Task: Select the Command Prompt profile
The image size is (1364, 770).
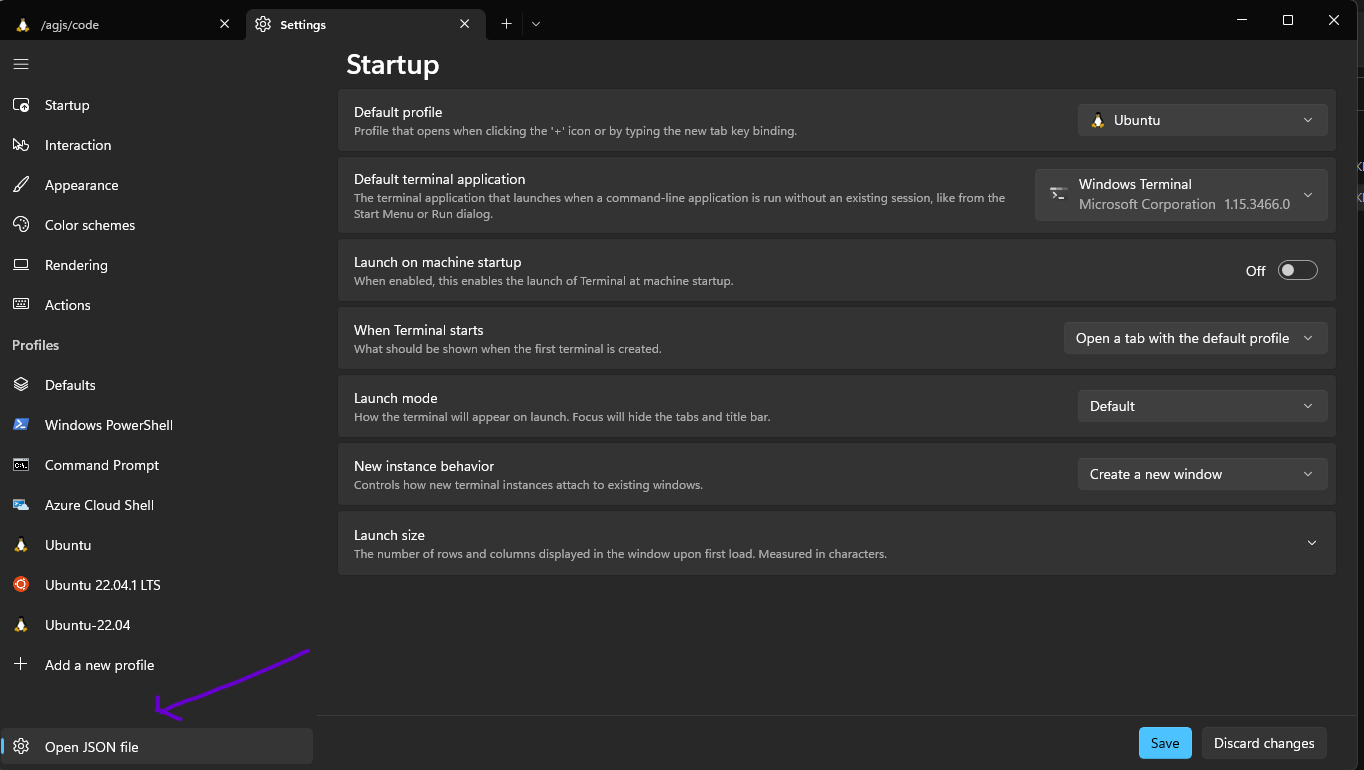Action: click(x=157, y=465)
